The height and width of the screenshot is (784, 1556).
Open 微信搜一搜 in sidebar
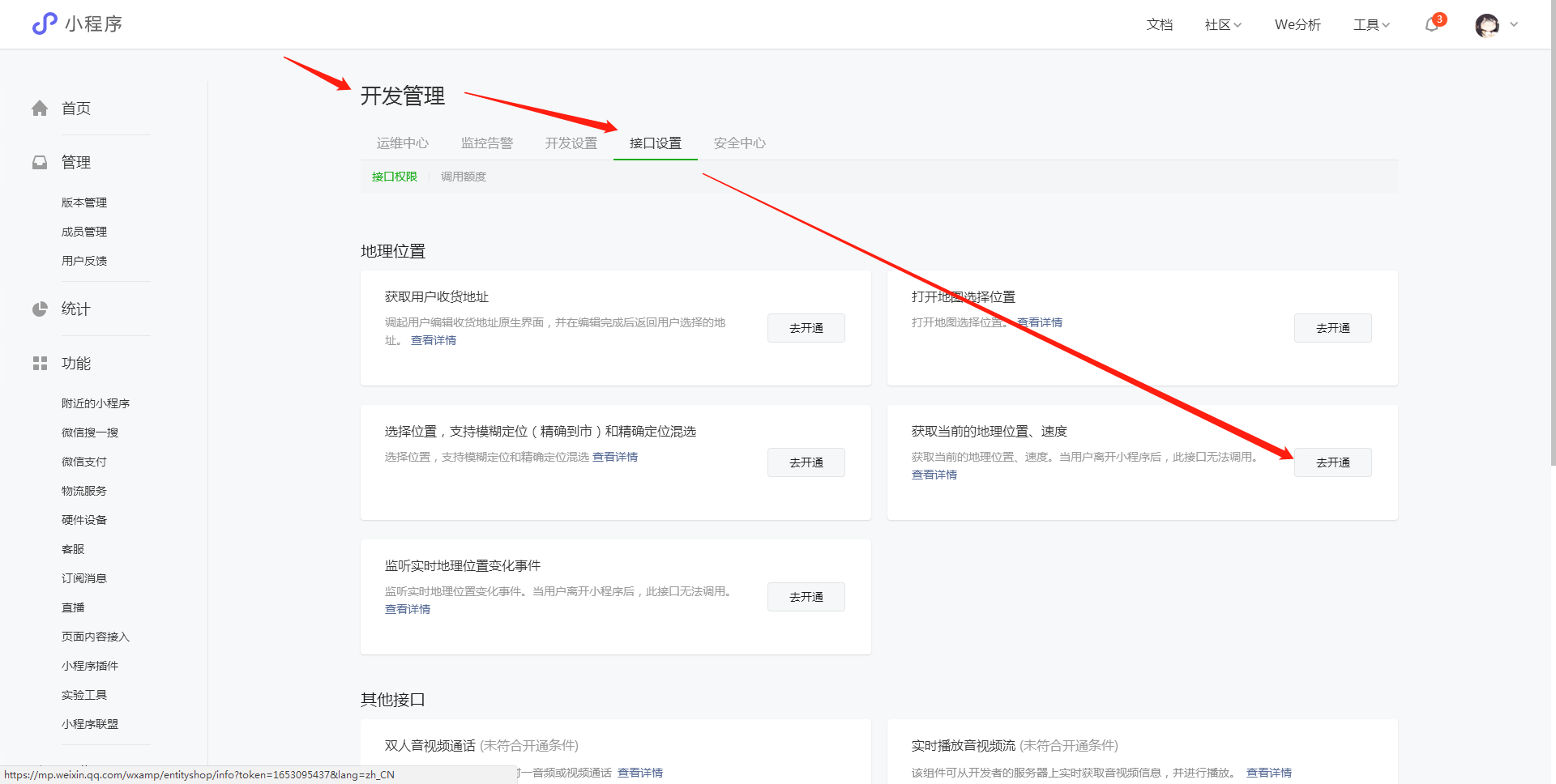pos(90,432)
